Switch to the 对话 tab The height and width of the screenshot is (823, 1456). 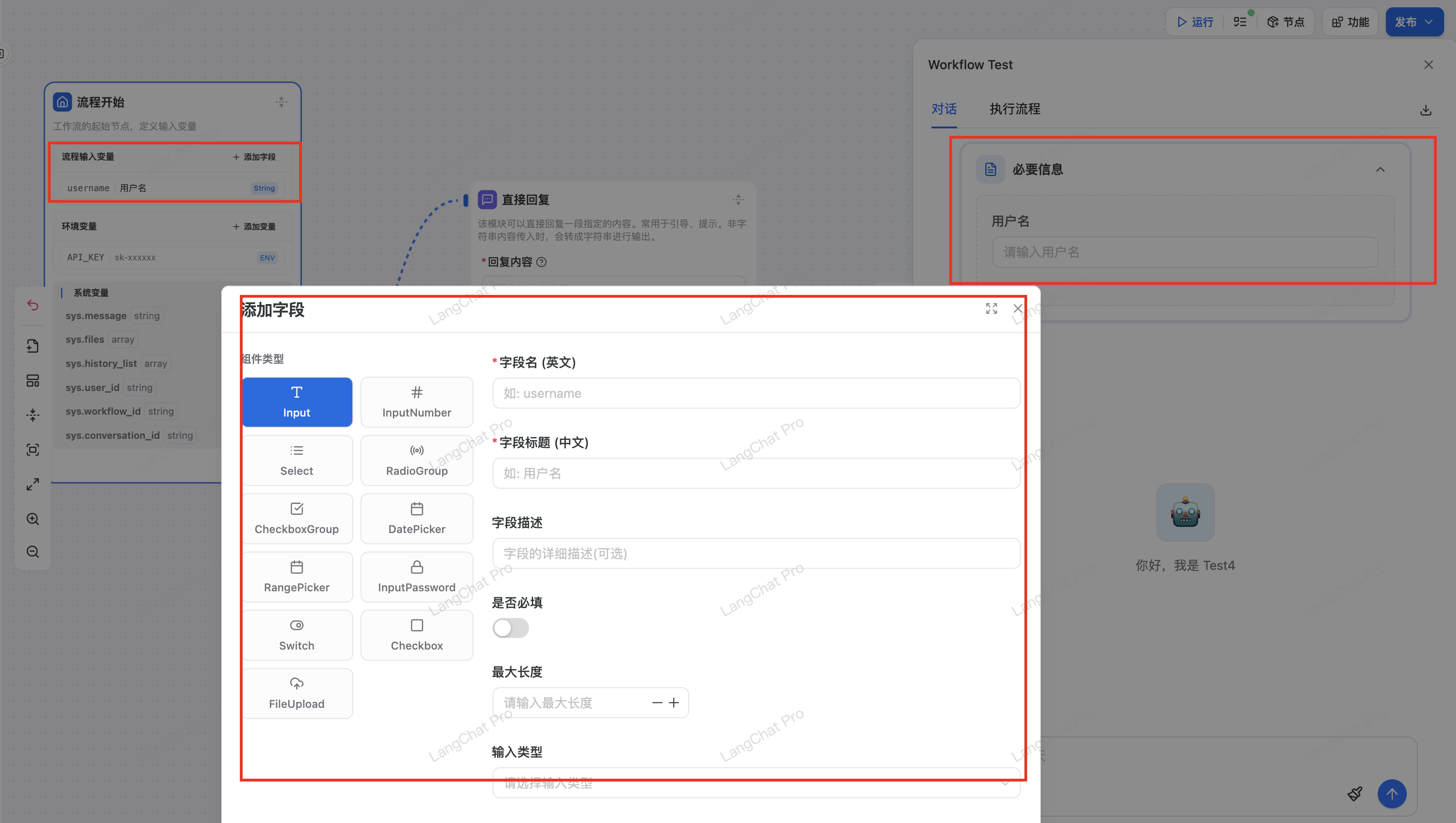point(944,109)
